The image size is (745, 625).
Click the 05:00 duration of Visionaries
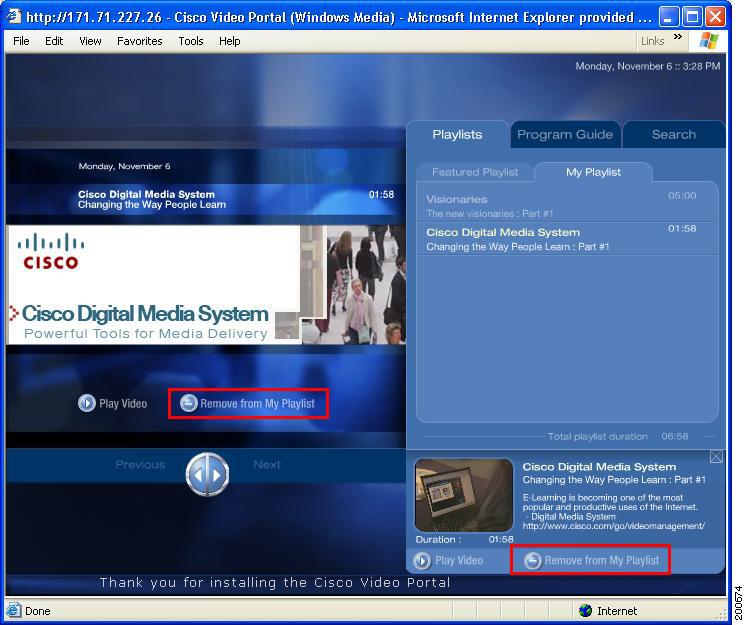pos(682,195)
